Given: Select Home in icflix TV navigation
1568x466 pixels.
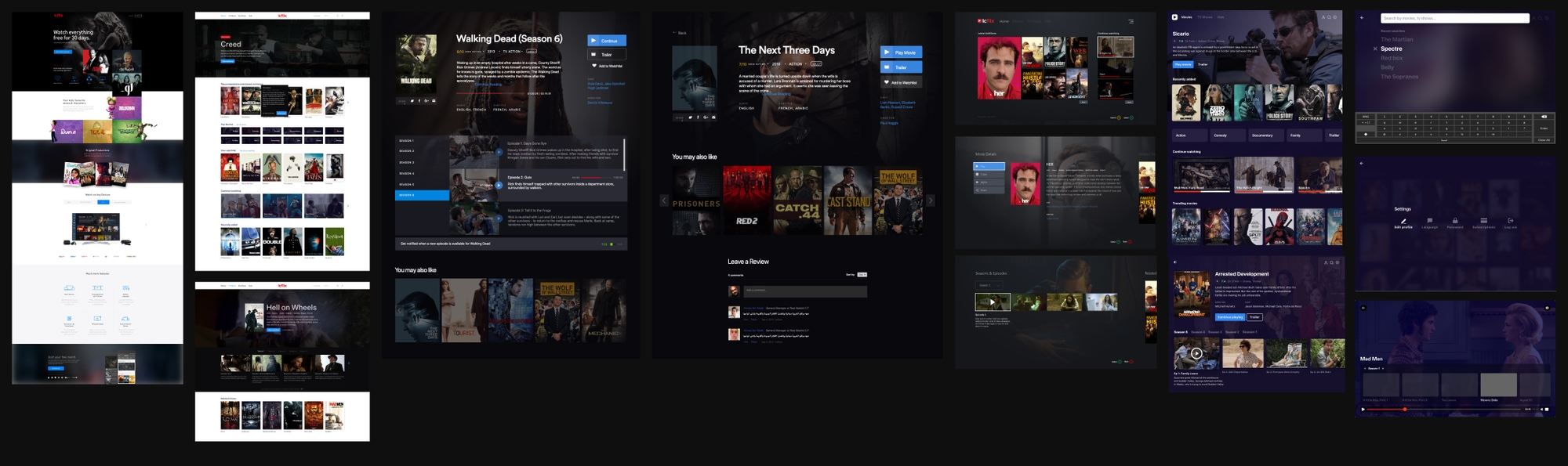Looking at the screenshot, I should point(1004,21).
